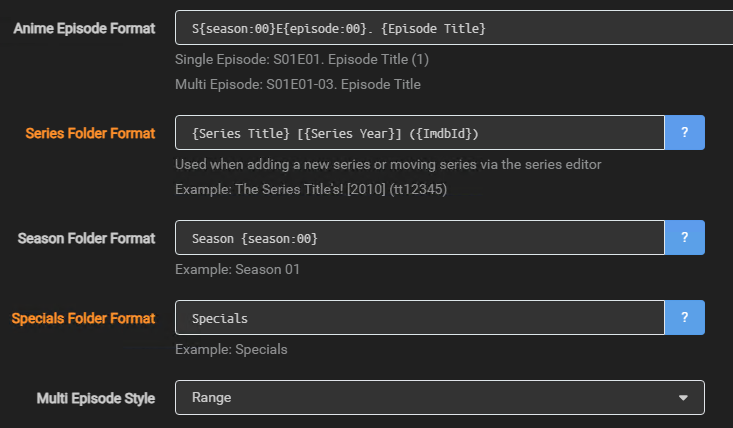733x428 pixels.
Task: Open the Range selection box
Action: [x=440, y=397]
